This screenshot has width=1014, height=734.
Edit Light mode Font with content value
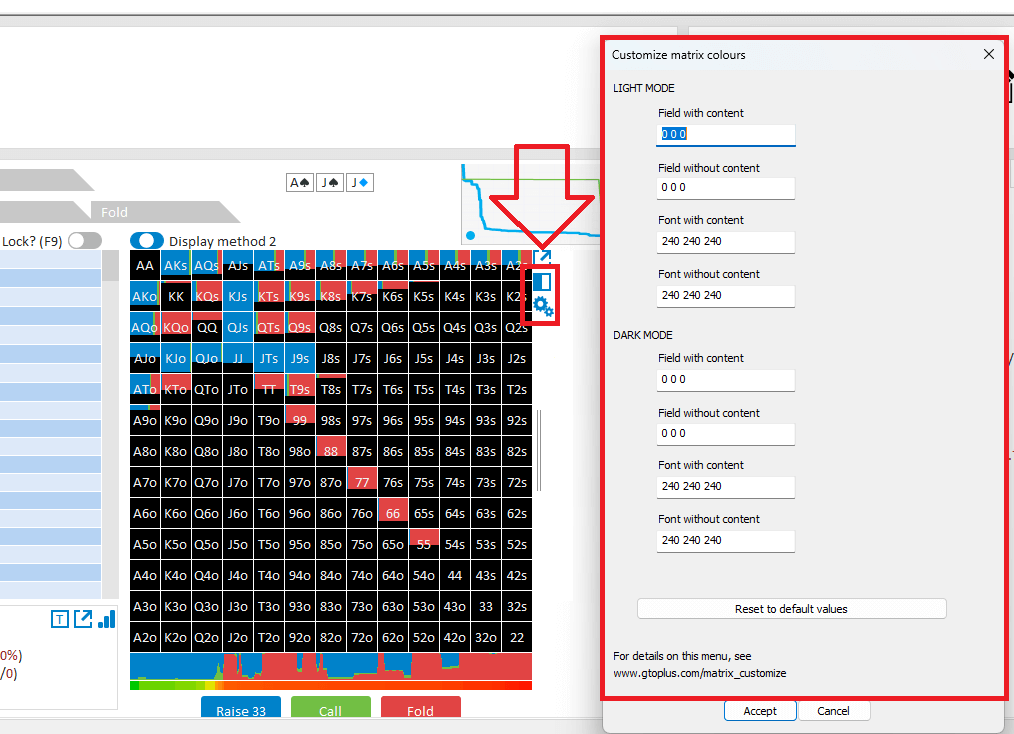pos(726,242)
